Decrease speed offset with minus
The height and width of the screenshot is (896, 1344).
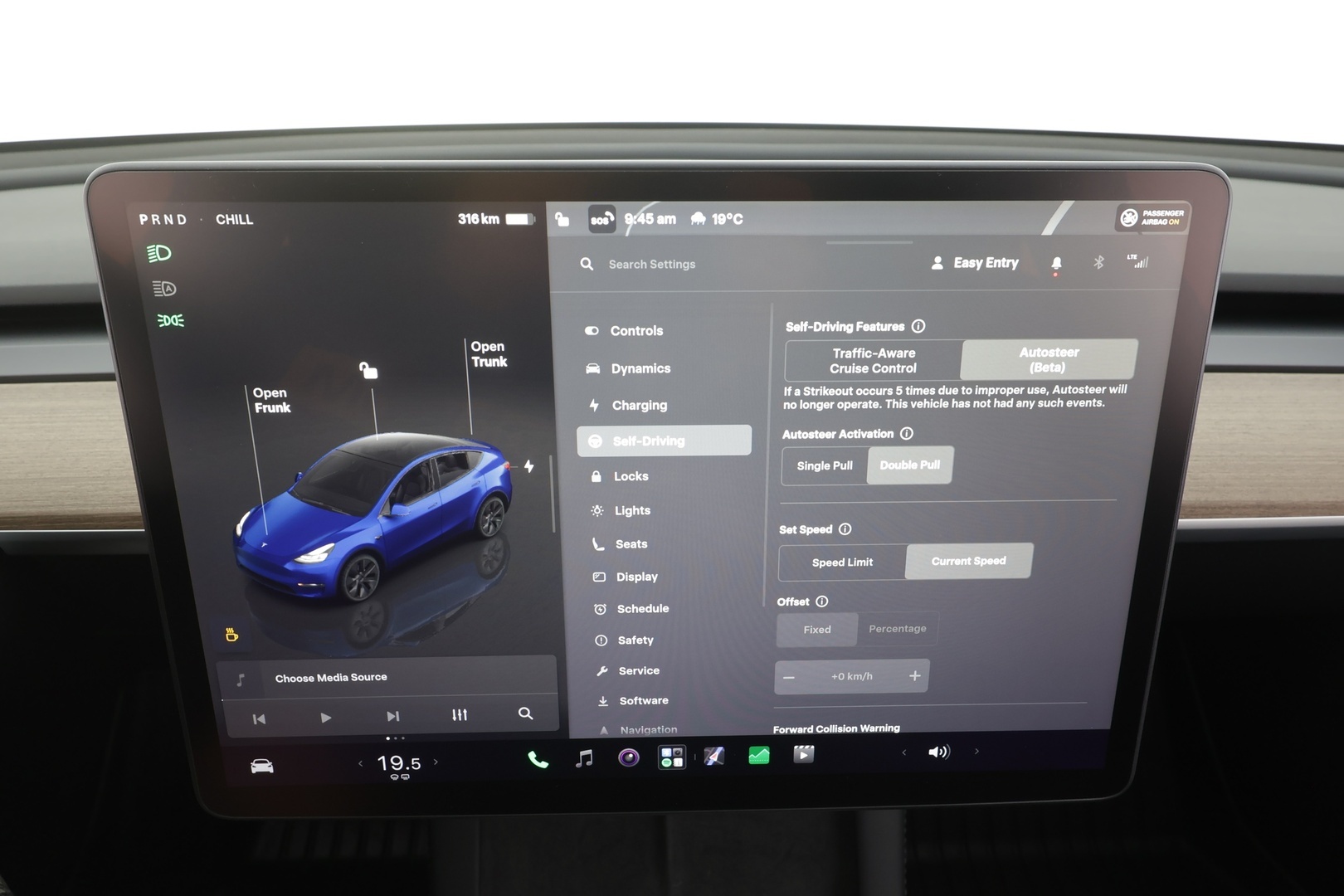pyautogui.click(x=789, y=678)
